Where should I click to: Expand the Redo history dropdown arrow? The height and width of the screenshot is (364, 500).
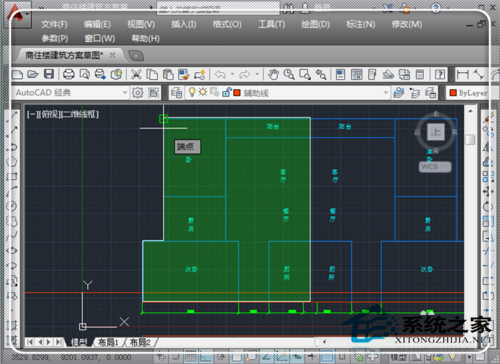point(257,74)
